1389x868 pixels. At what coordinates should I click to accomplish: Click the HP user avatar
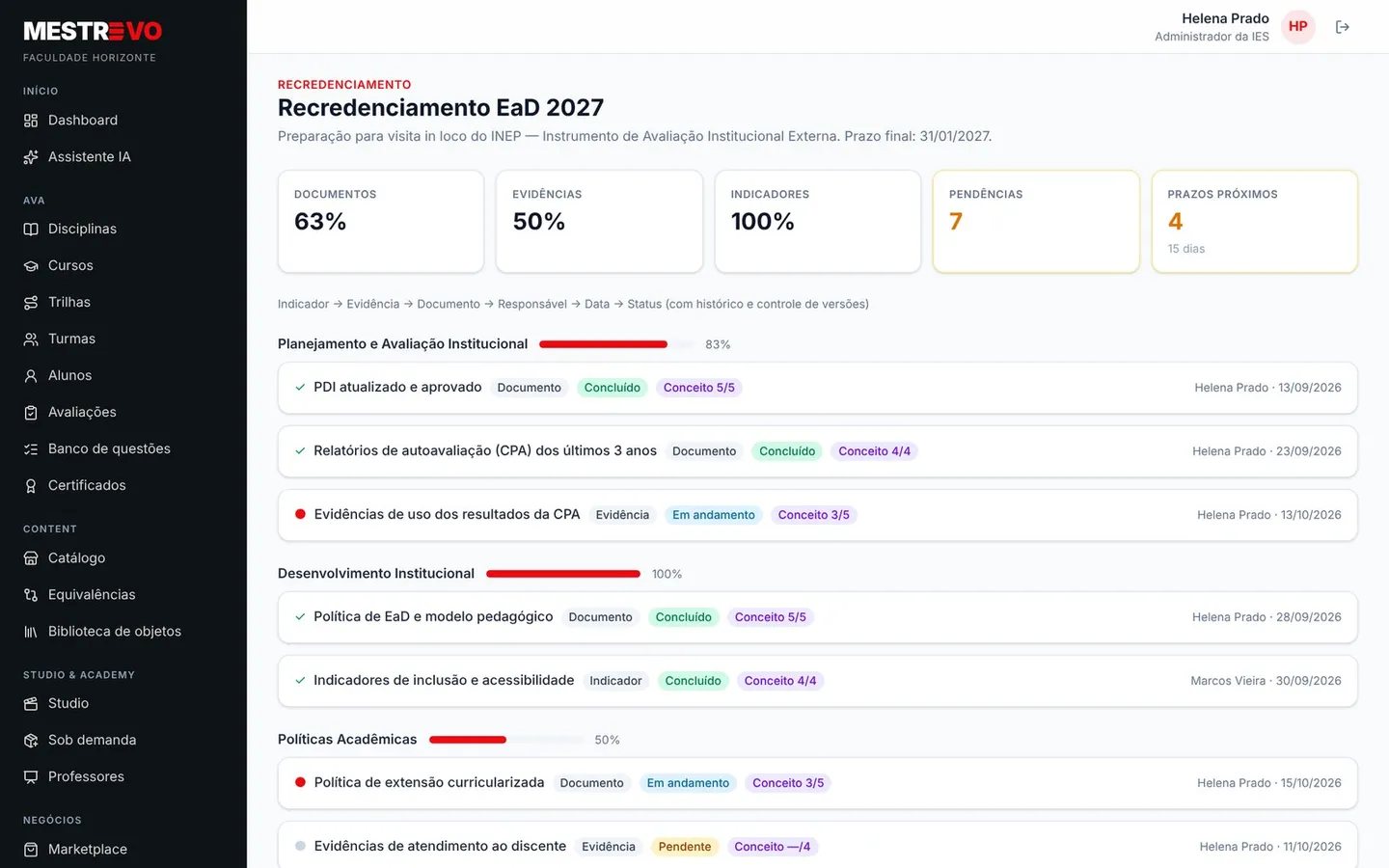click(1298, 27)
